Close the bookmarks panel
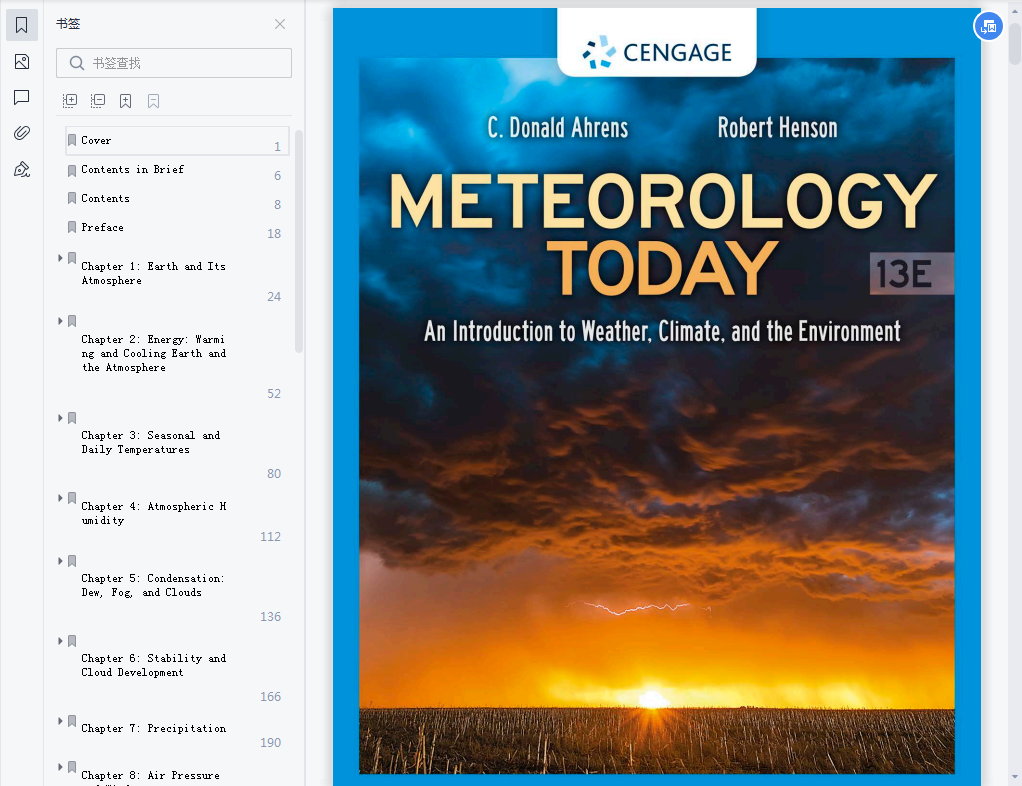The width and height of the screenshot is (1022, 786). click(280, 24)
